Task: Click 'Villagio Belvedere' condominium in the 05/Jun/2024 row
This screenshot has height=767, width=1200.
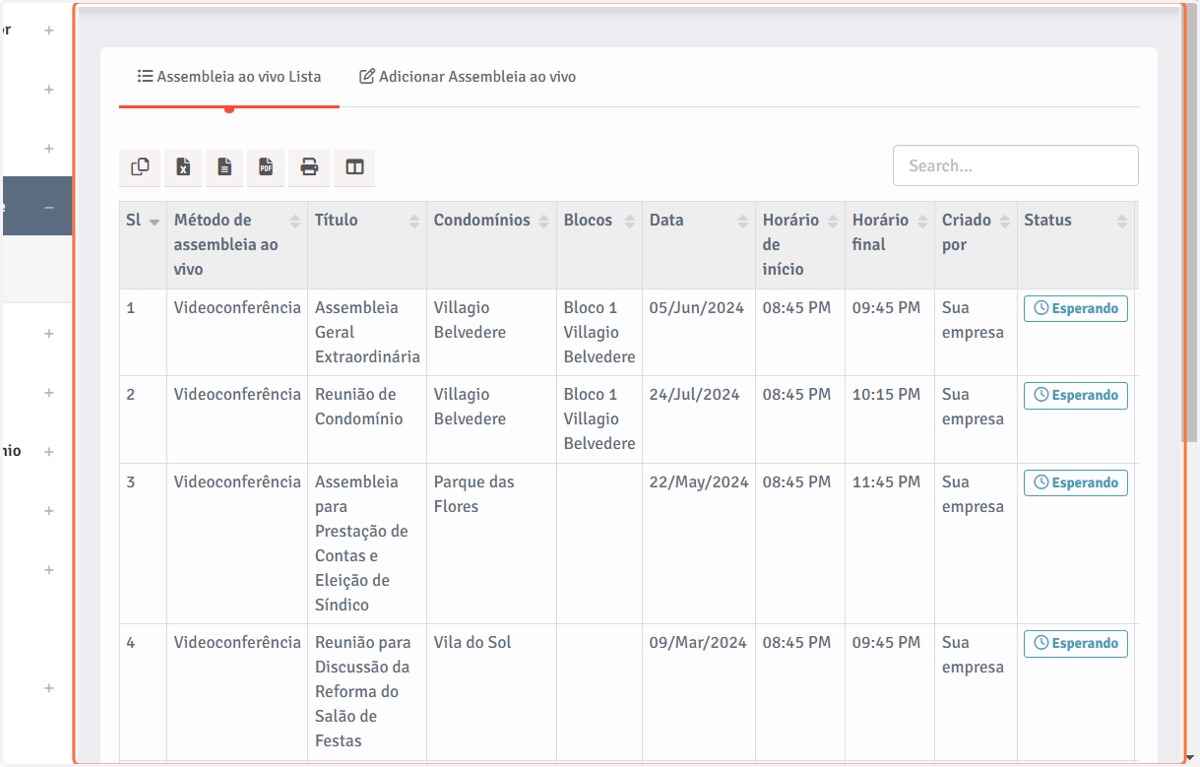Action: coord(470,320)
